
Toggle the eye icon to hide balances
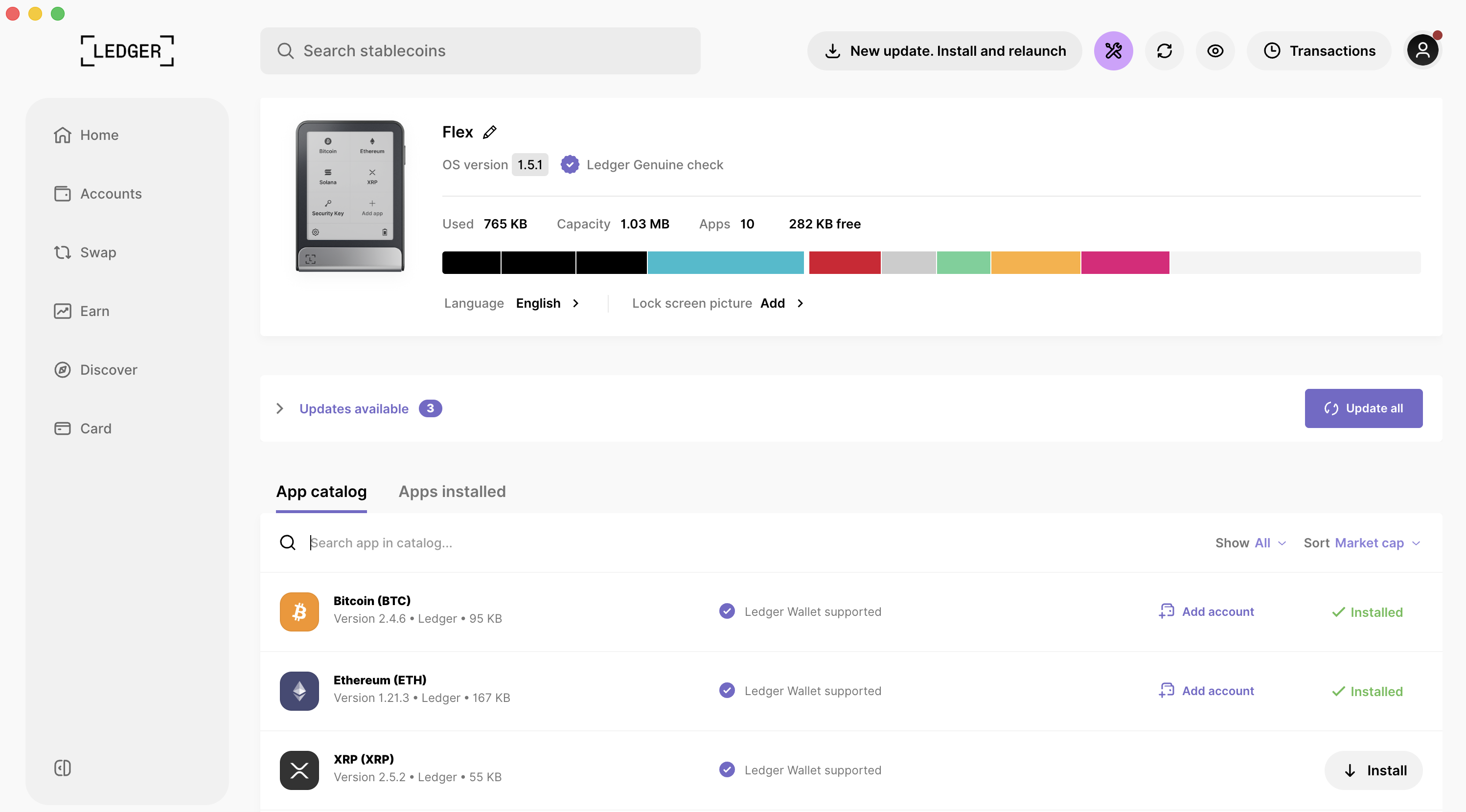coord(1215,51)
